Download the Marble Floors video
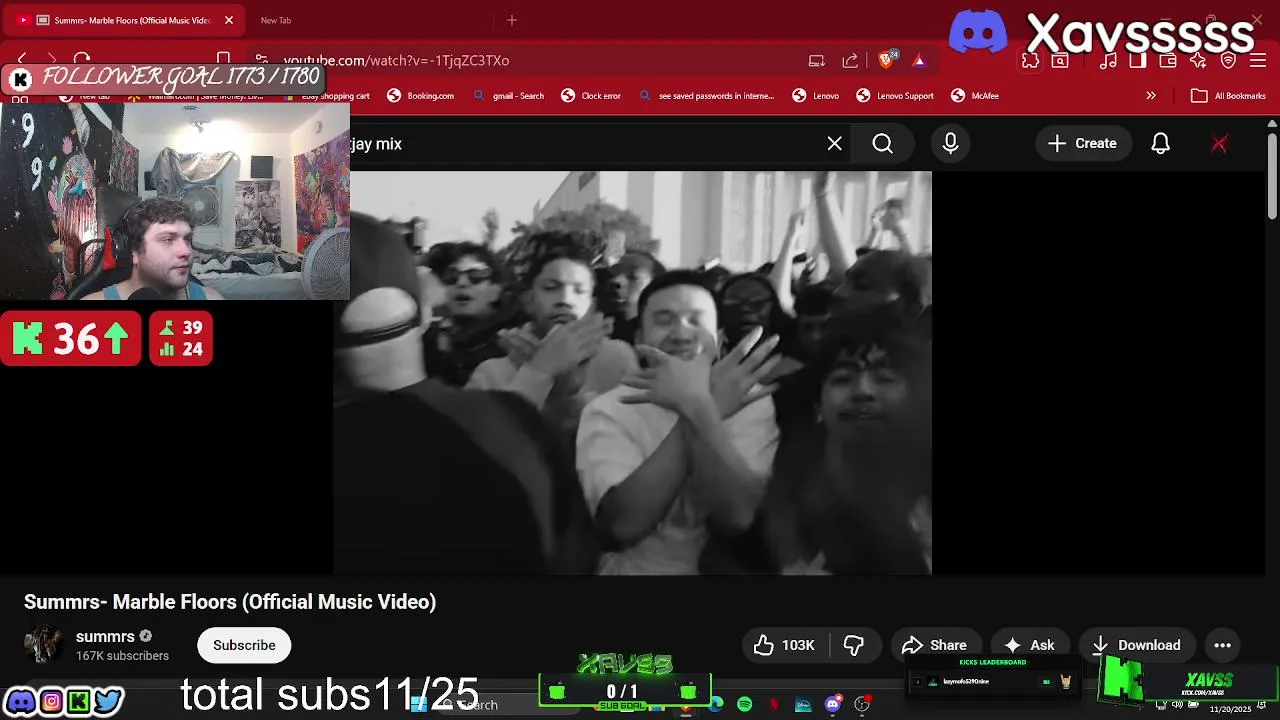The height and width of the screenshot is (720, 1280). click(1136, 645)
